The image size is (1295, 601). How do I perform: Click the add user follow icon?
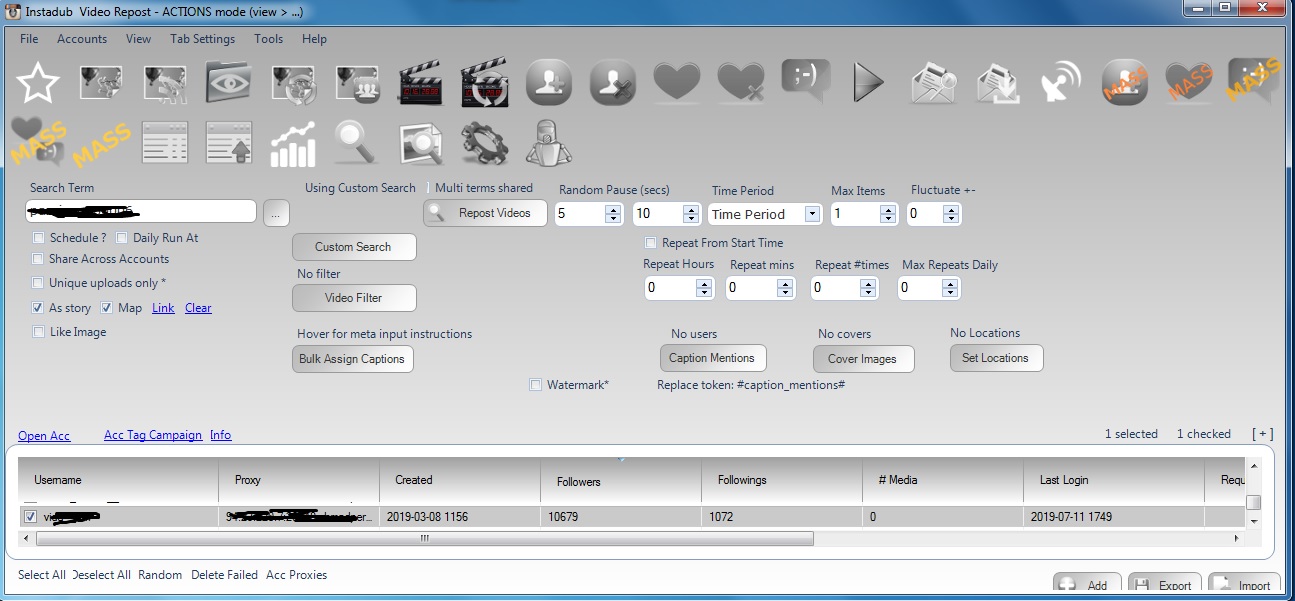coord(548,82)
